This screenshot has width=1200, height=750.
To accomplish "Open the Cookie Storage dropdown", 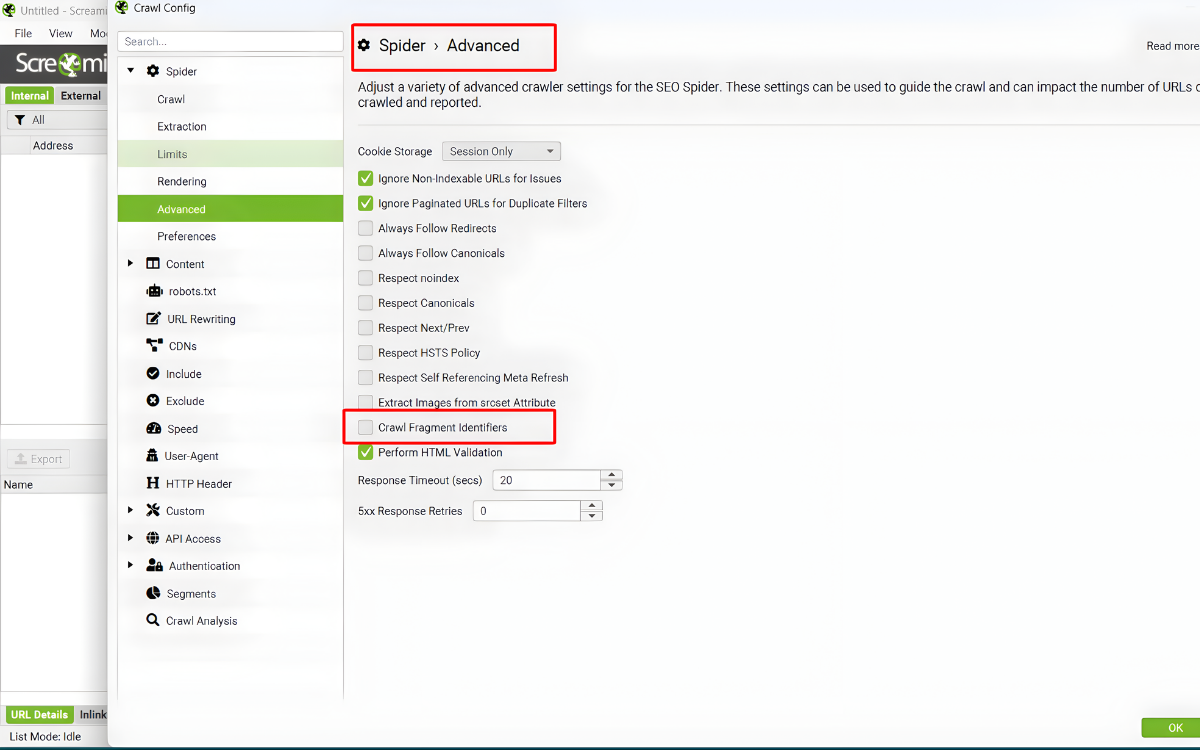I will [501, 152].
